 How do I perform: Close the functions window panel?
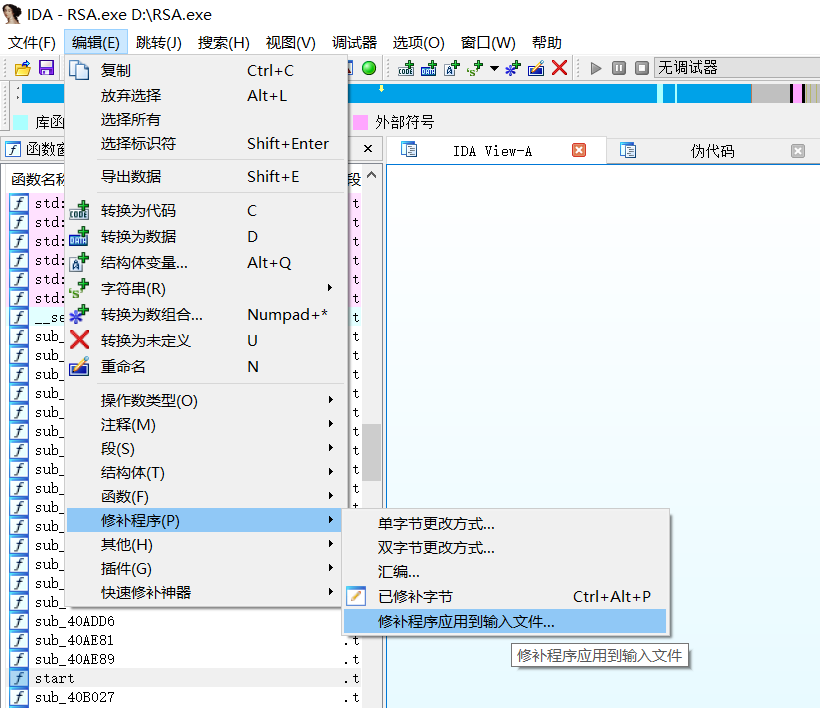point(368,149)
